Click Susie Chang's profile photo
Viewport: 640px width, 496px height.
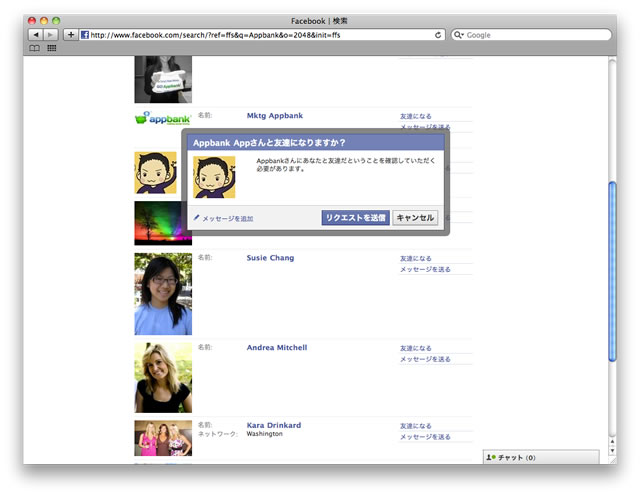(x=163, y=294)
